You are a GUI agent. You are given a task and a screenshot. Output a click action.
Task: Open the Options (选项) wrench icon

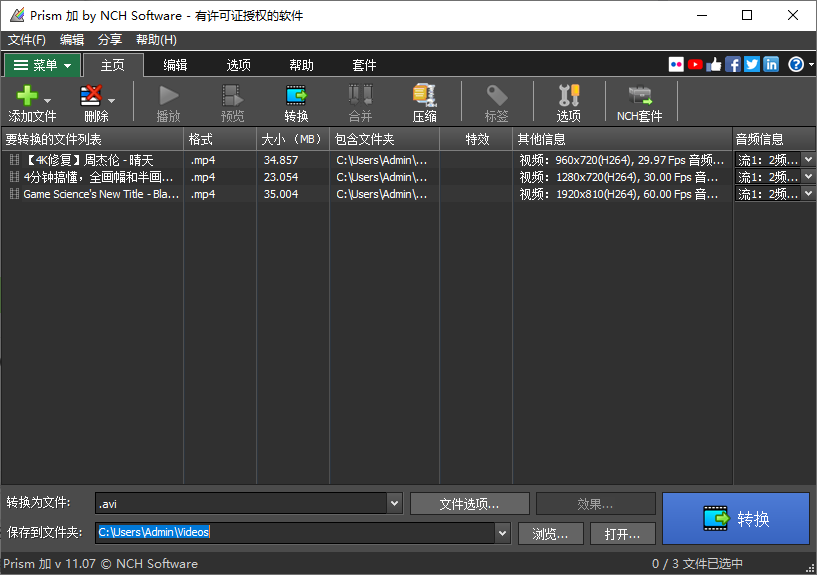(x=568, y=97)
